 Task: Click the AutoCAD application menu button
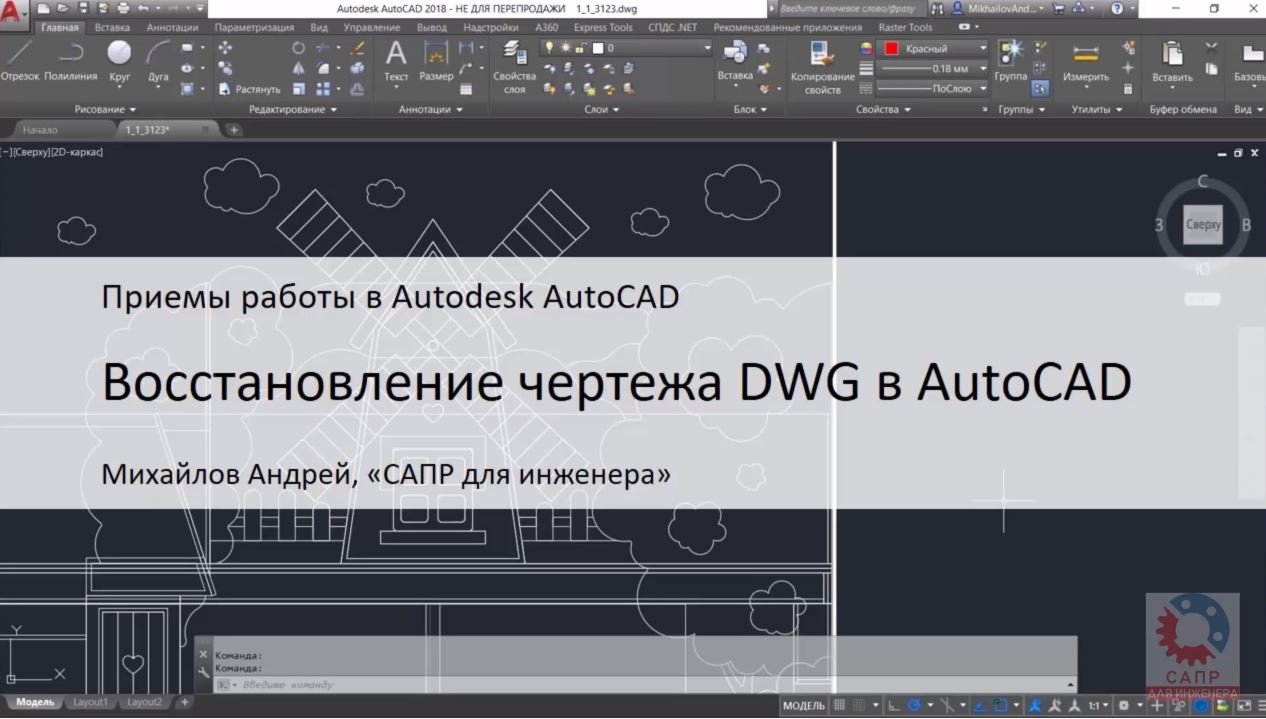point(14,16)
